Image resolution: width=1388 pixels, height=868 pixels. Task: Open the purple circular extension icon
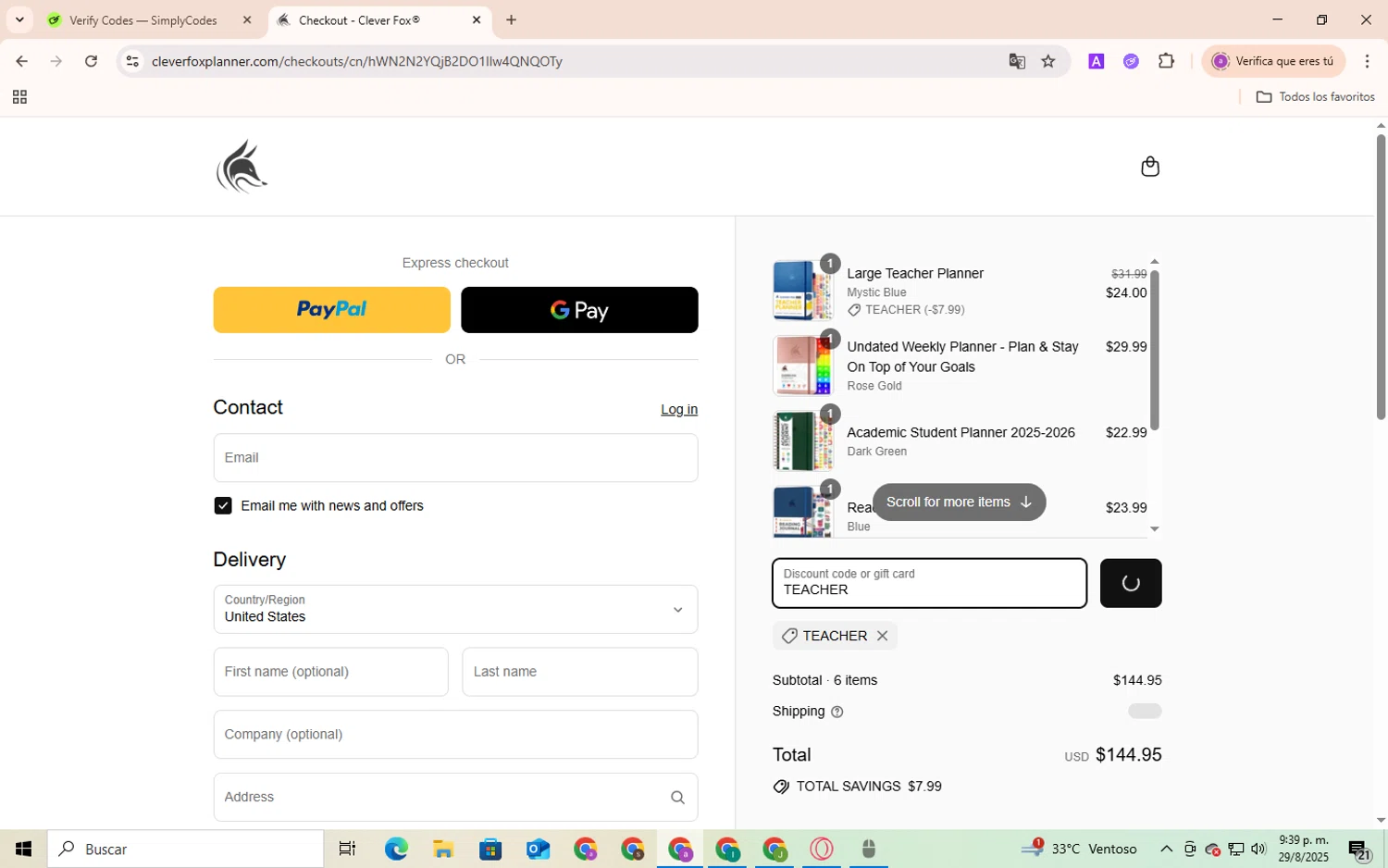[1131, 61]
